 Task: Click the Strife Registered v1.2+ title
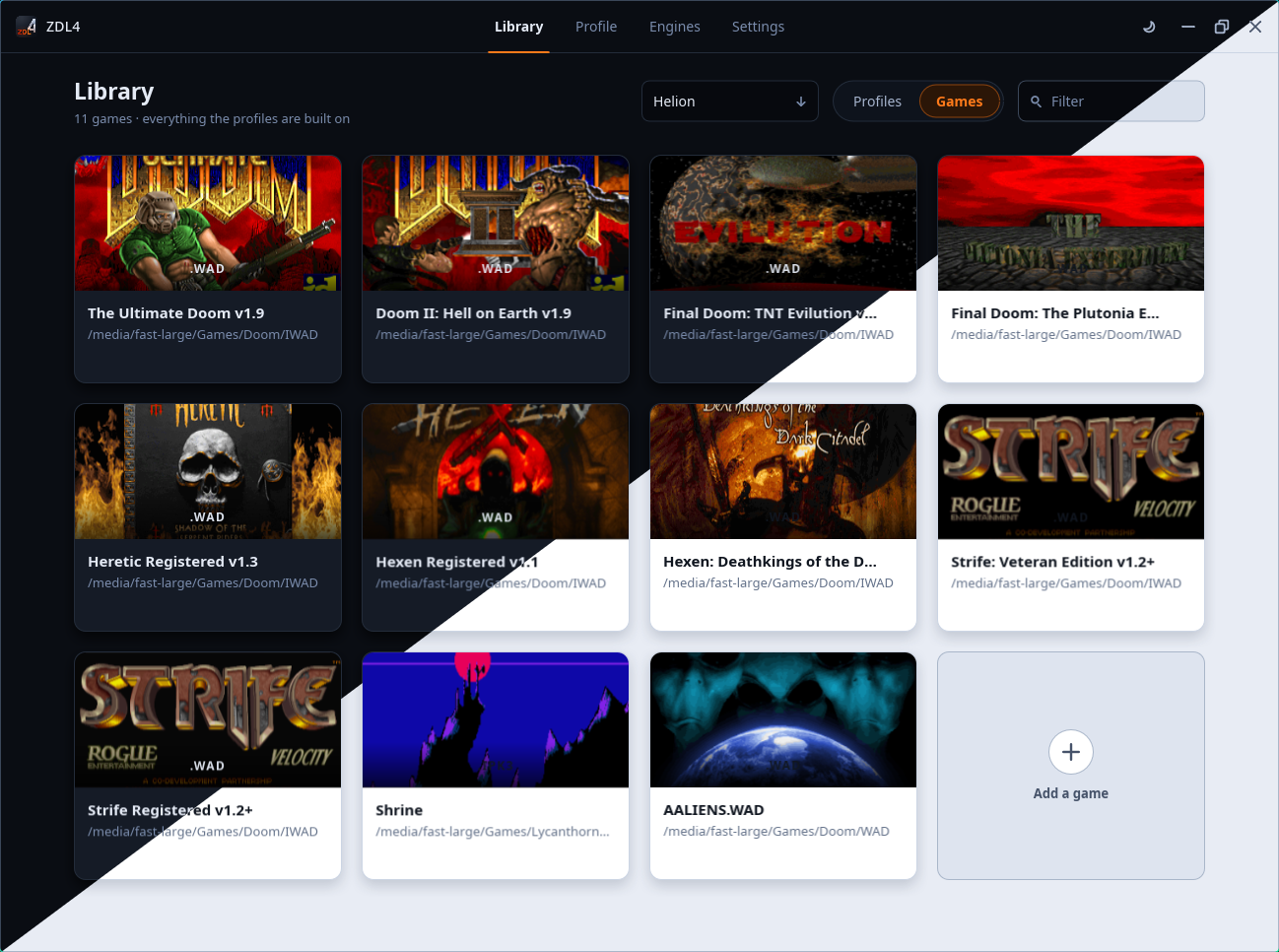click(x=170, y=810)
